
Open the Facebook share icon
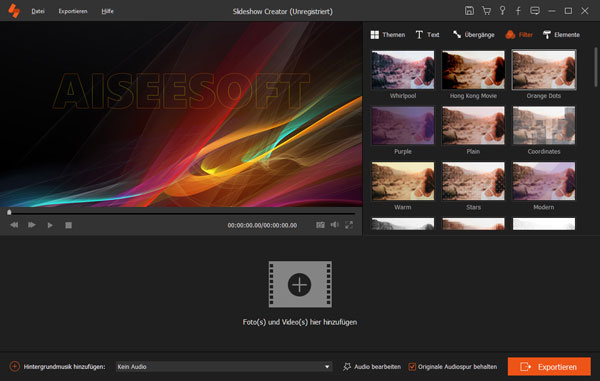pyautogui.click(x=518, y=11)
